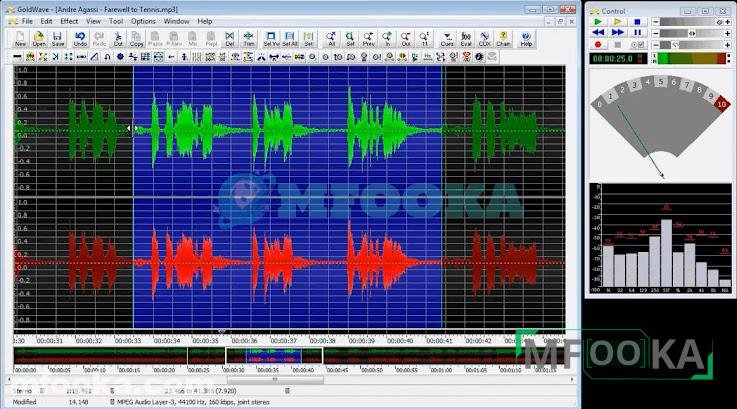Click the Open file toolbar icon

pyautogui.click(x=39, y=38)
